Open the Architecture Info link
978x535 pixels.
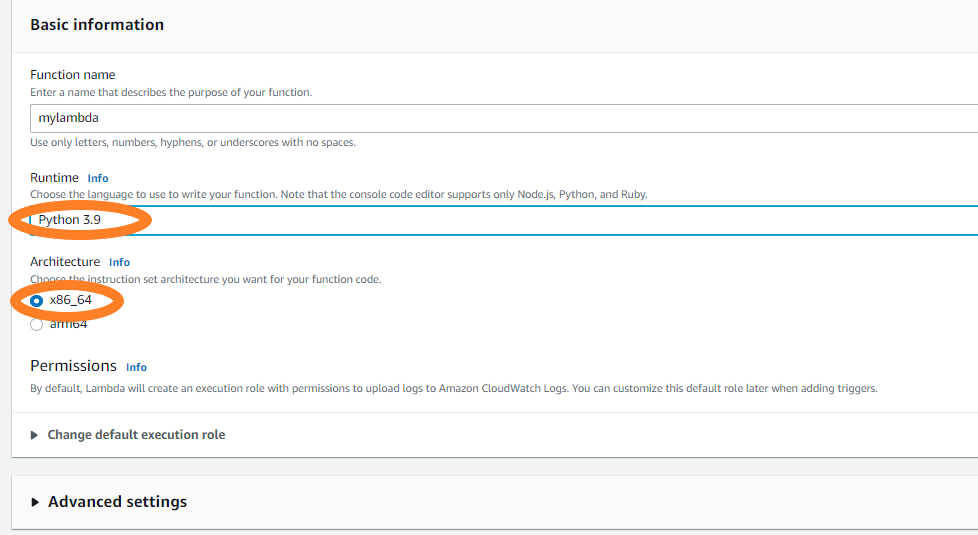(119, 262)
